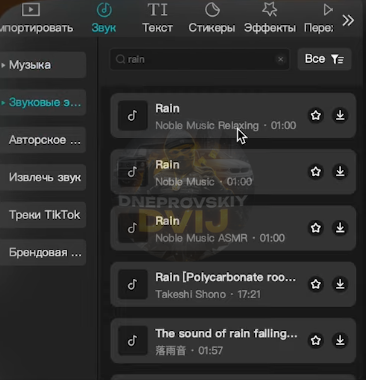Screen dimensions: 366x380
Task: Download the Rain Polycarbonate roof track
Action: 340,284
